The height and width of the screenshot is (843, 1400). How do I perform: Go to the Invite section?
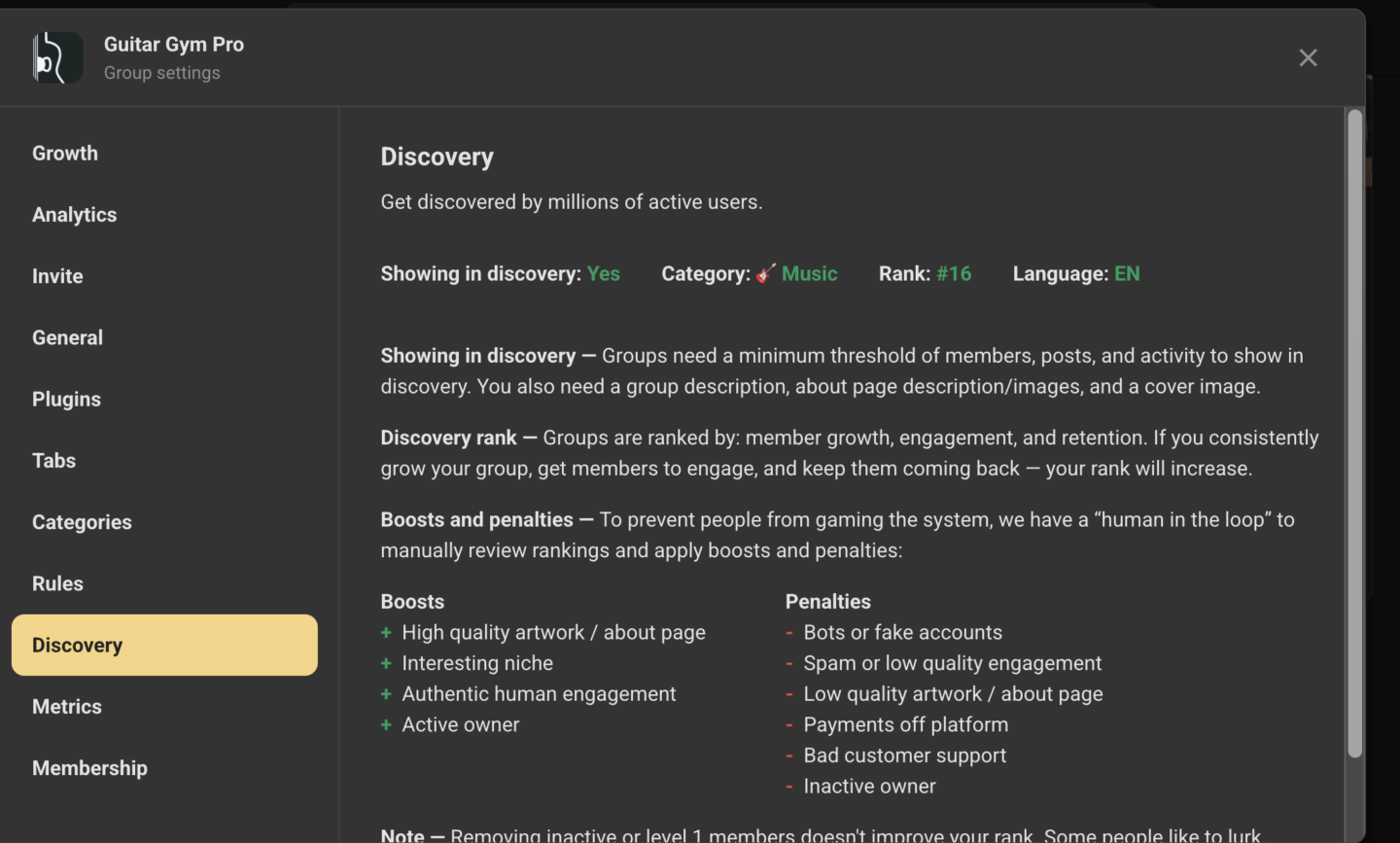click(x=57, y=276)
